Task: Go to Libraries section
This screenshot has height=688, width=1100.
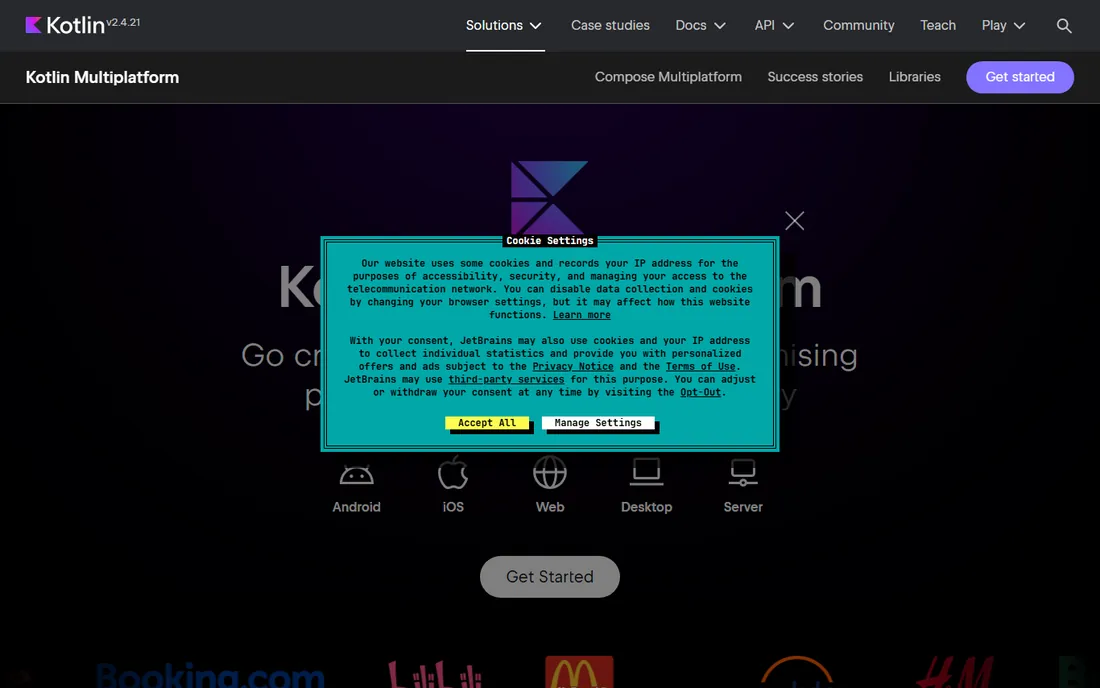Action: pyautogui.click(x=915, y=77)
